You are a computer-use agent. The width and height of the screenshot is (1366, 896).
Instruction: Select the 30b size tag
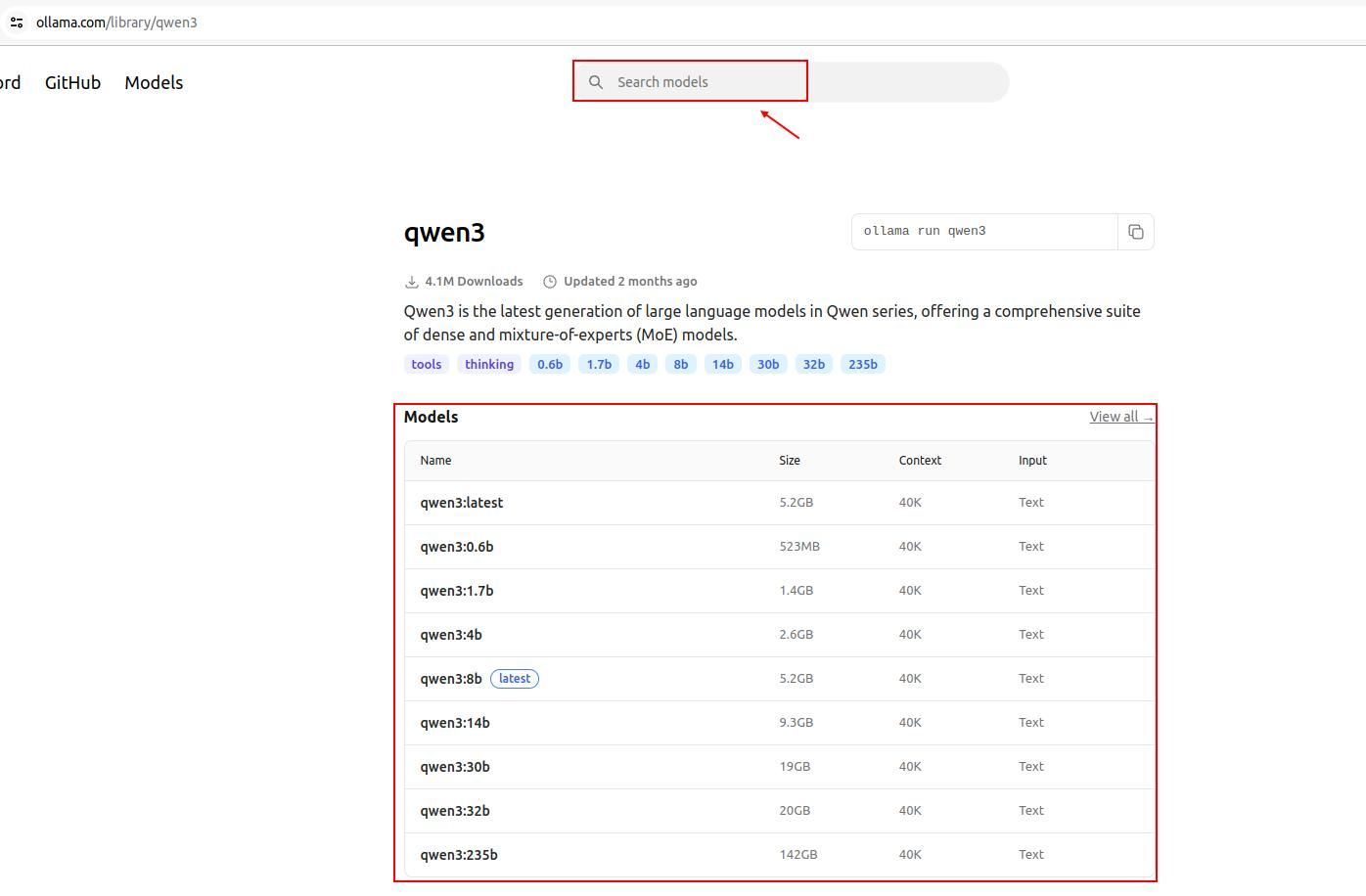pyautogui.click(x=768, y=364)
